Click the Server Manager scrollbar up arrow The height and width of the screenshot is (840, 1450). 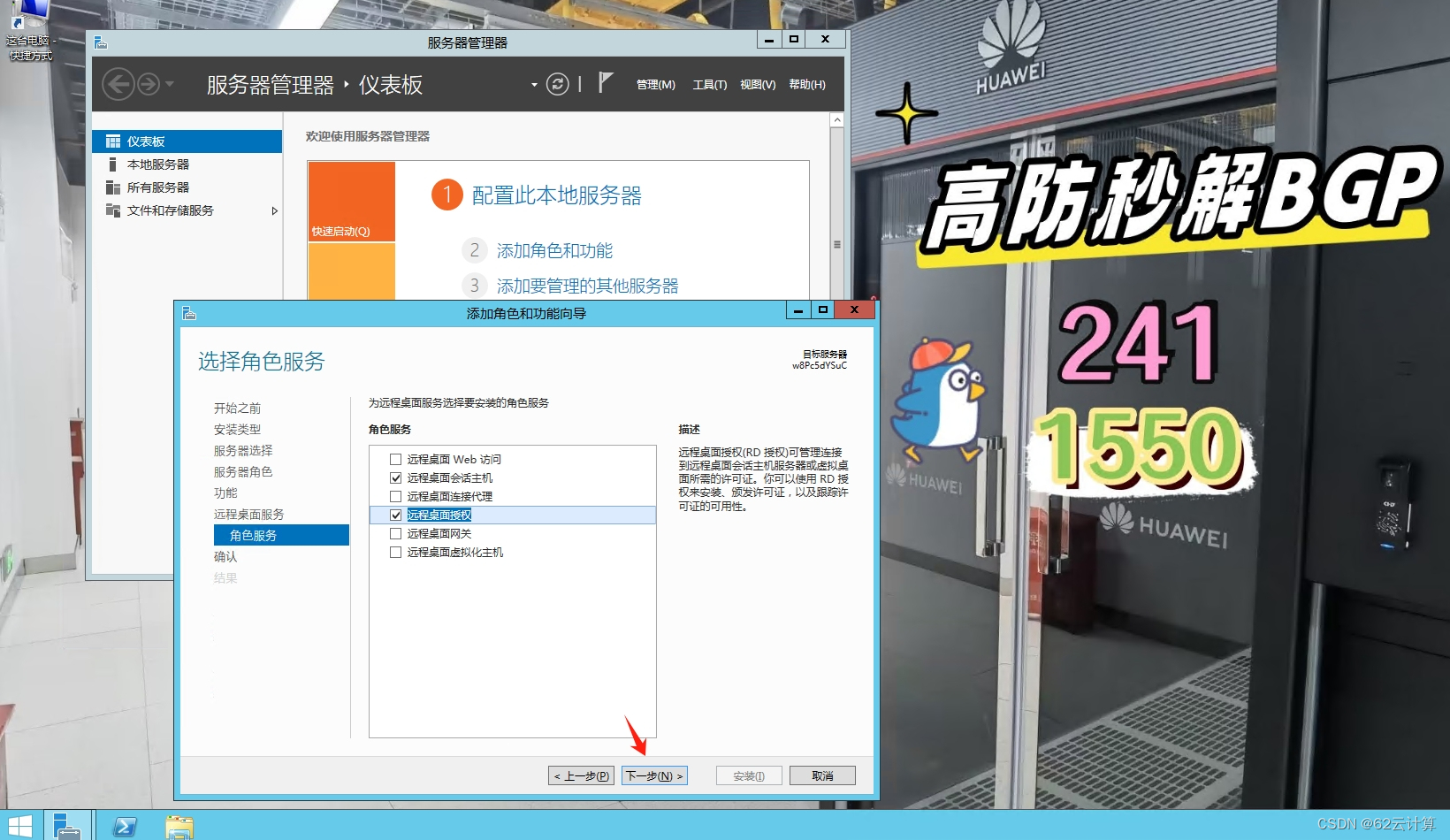pos(837,119)
